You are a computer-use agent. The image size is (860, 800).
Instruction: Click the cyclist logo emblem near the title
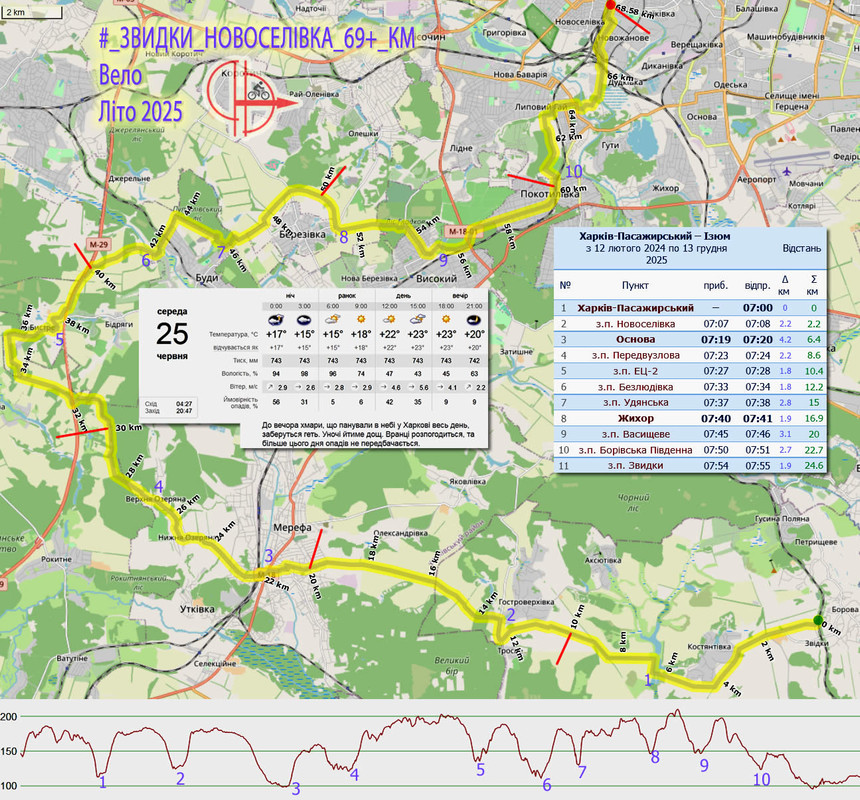tap(250, 100)
